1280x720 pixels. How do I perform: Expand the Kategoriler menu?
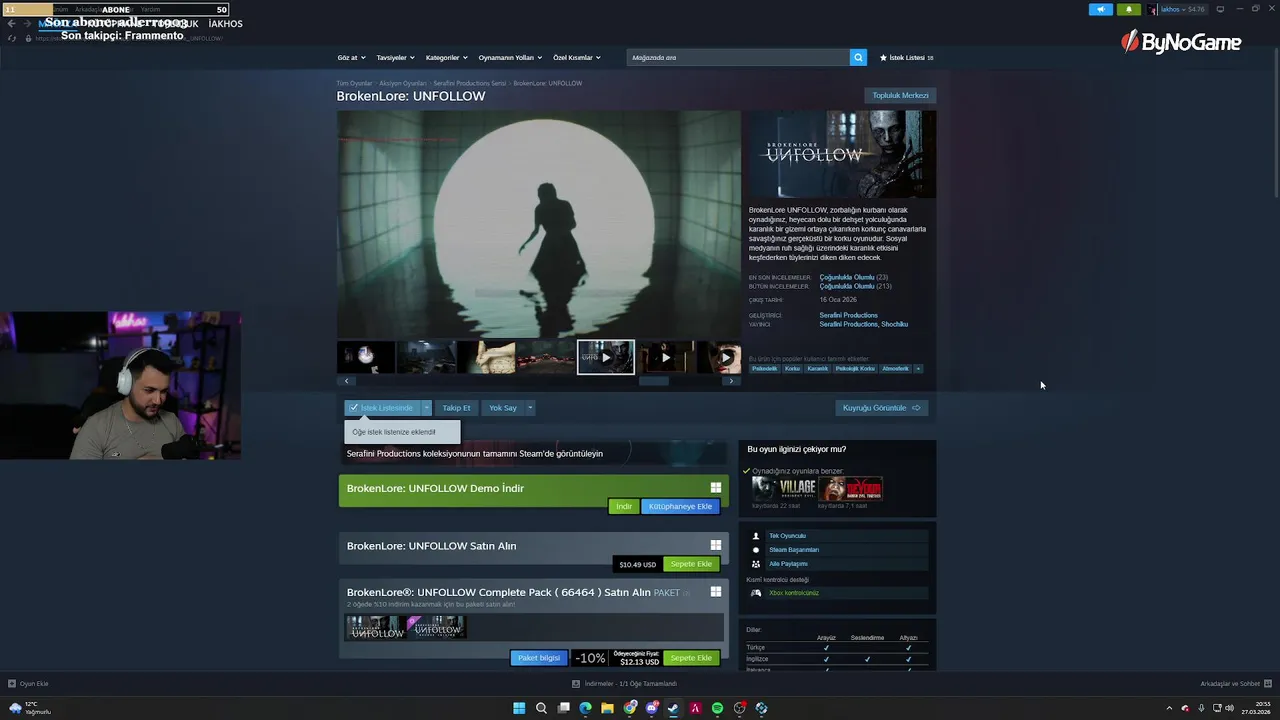446,57
